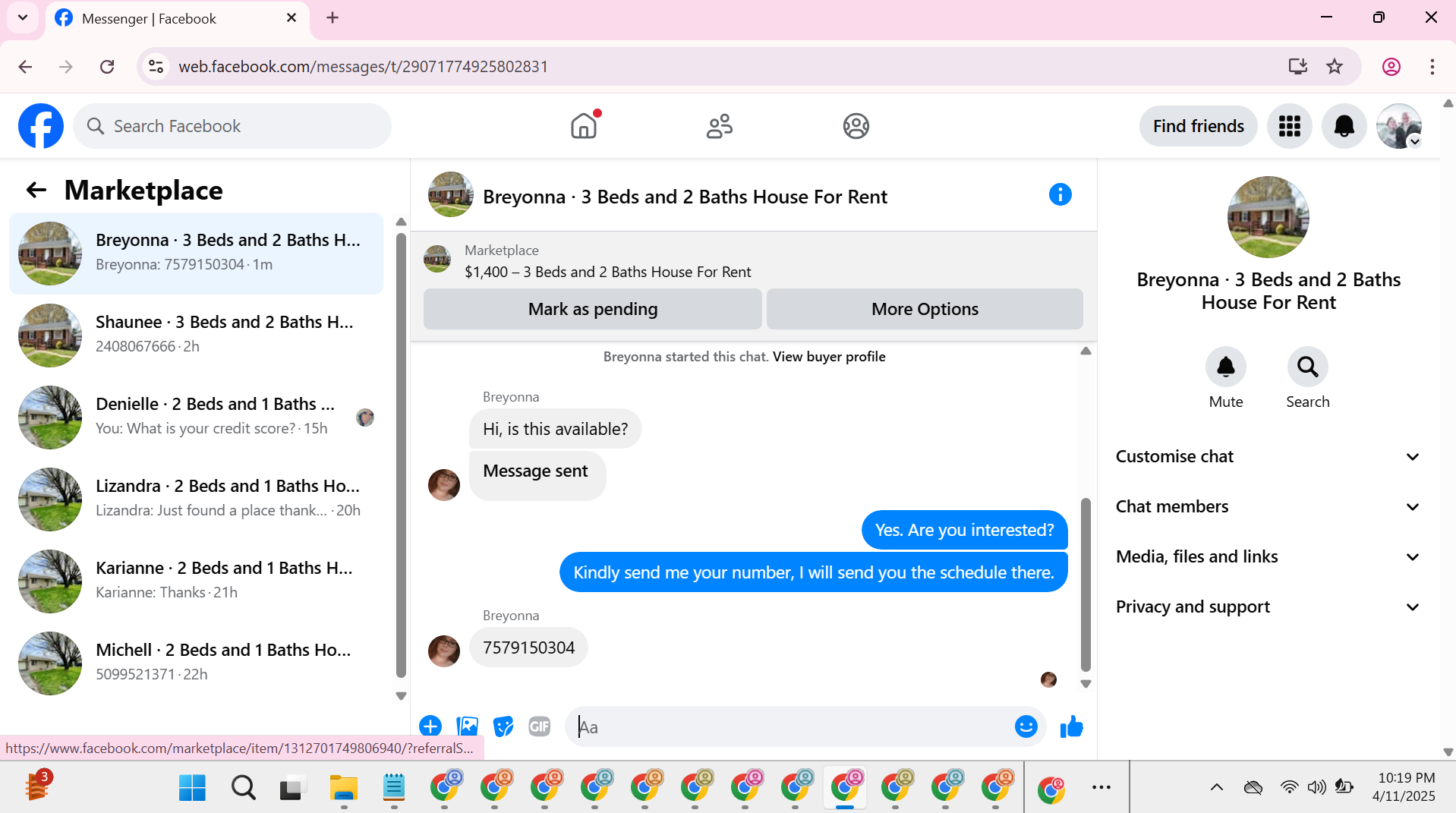
Task: Click the house thumbnail in right panel
Action: 1268,217
